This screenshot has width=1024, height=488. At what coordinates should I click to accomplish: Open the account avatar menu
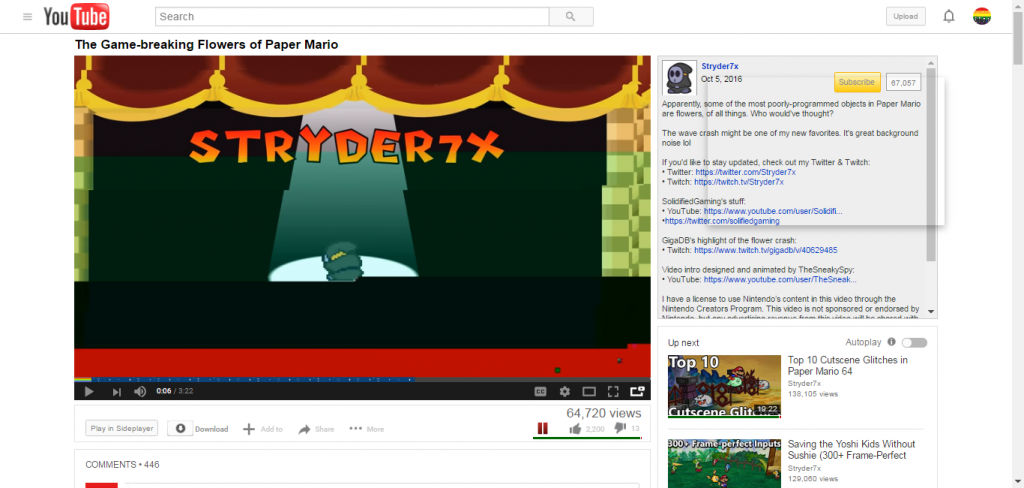pyautogui.click(x=982, y=16)
